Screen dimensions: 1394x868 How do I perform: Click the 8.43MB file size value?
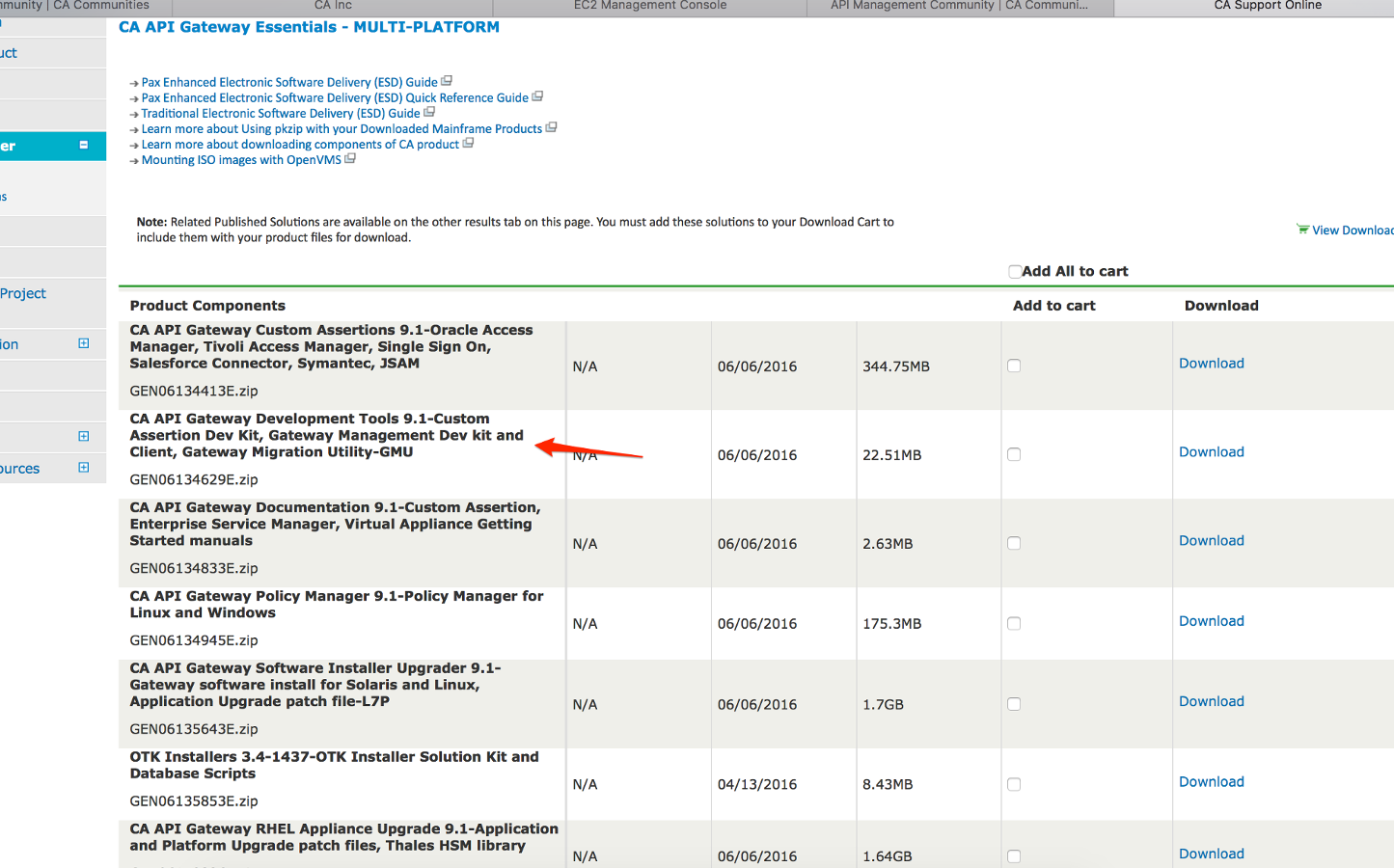pos(888,785)
